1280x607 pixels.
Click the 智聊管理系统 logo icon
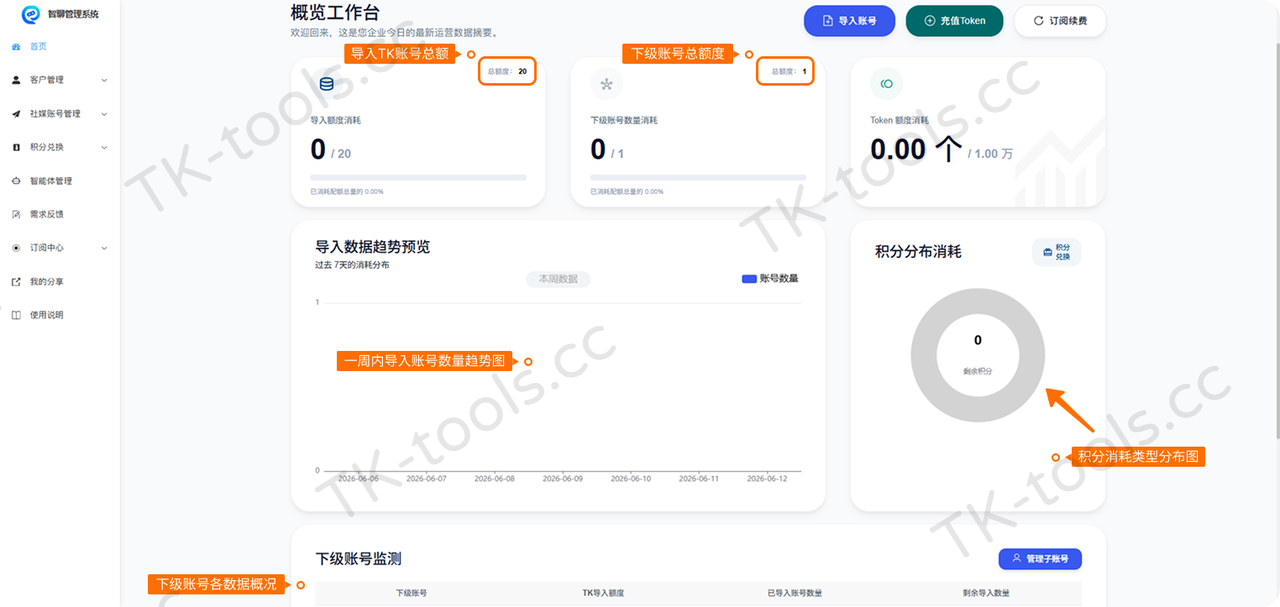[31, 15]
